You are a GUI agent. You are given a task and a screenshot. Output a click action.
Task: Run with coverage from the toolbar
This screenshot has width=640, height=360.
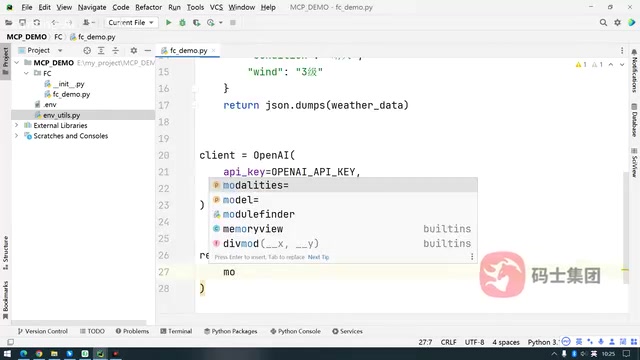tap(196, 22)
